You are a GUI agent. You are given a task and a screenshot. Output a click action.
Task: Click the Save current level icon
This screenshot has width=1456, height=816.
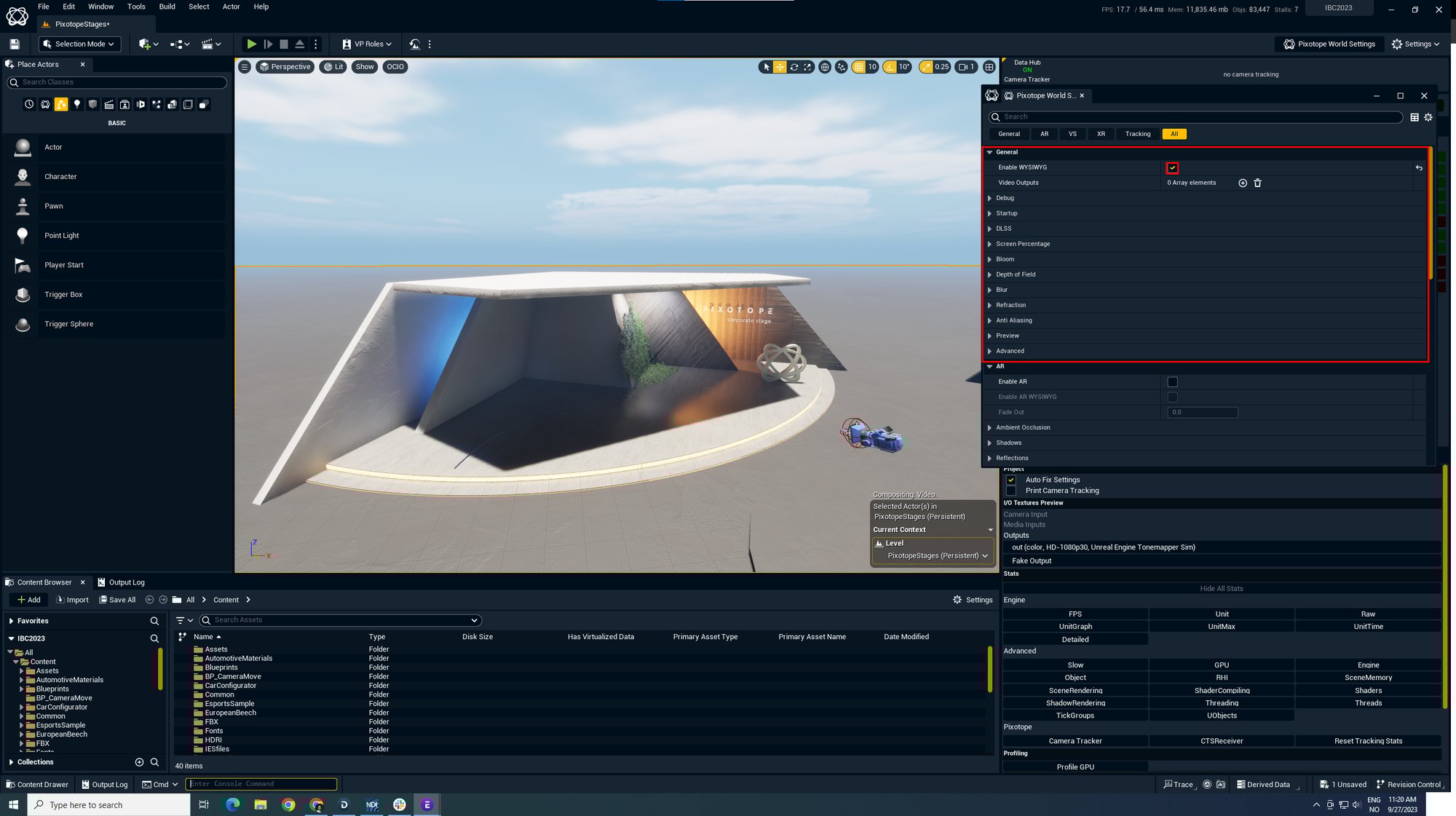15,44
